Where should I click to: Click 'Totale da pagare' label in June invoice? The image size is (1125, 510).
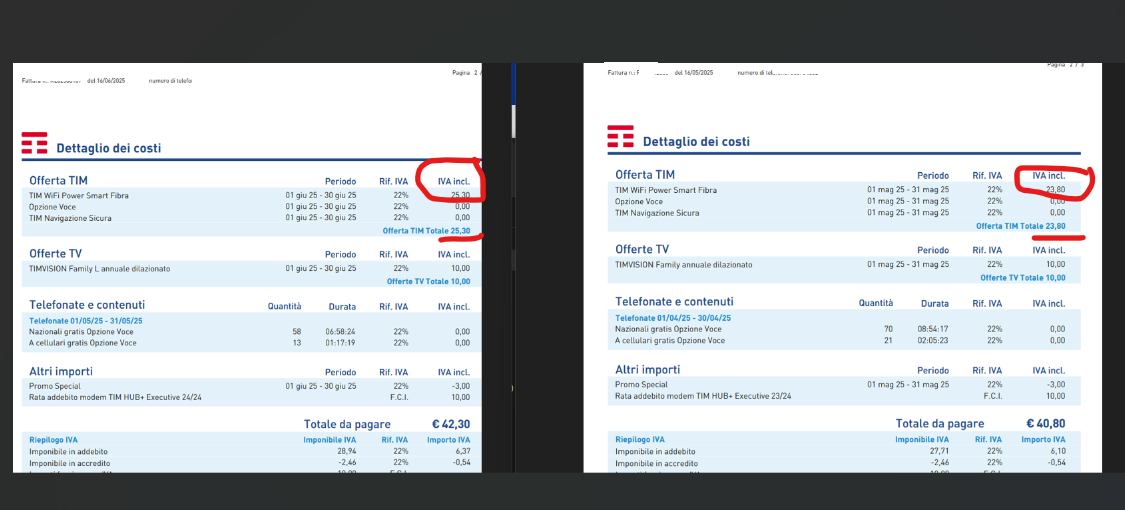tap(347, 424)
